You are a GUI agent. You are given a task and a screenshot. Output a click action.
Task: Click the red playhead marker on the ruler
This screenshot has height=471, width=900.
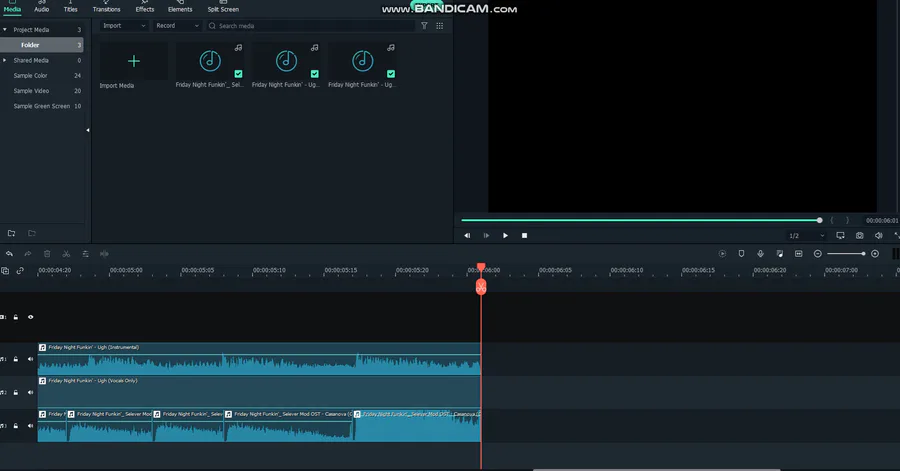click(481, 268)
